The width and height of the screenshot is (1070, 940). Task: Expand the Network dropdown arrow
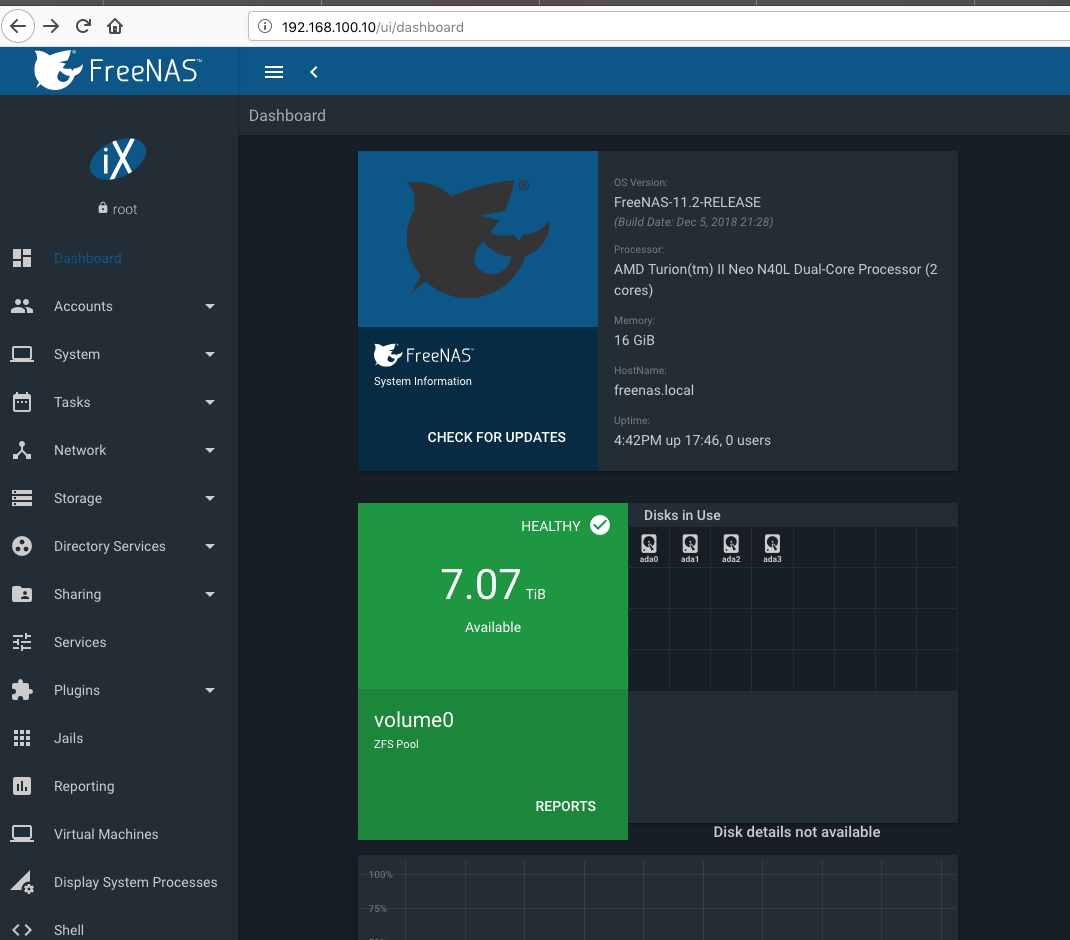(209, 451)
